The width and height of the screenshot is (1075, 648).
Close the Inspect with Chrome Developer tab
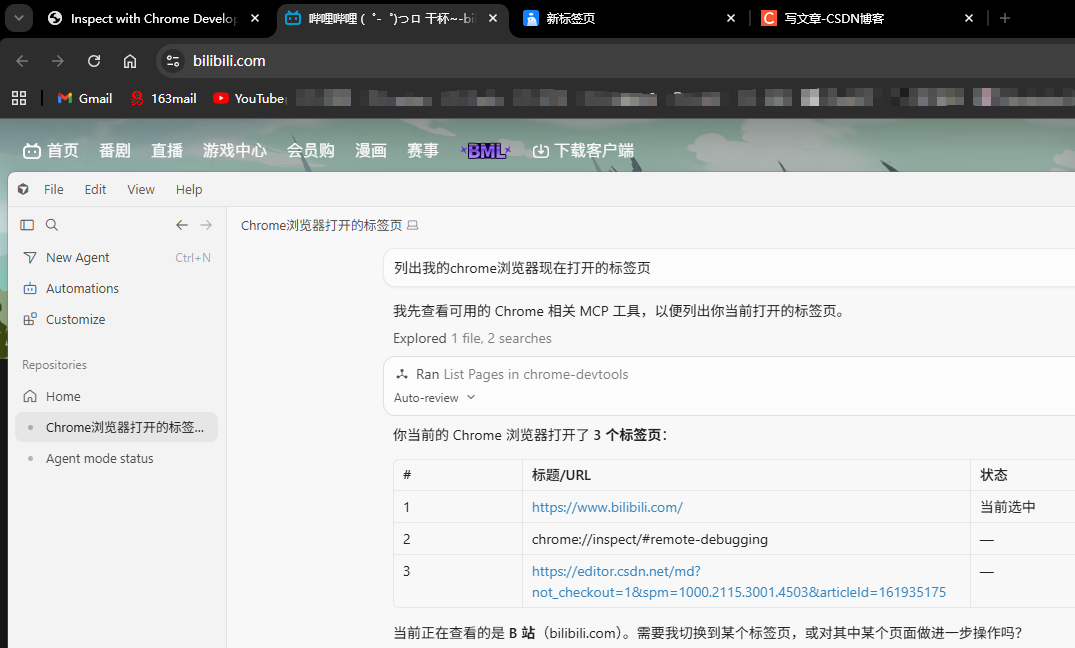pyautogui.click(x=255, y=19)
